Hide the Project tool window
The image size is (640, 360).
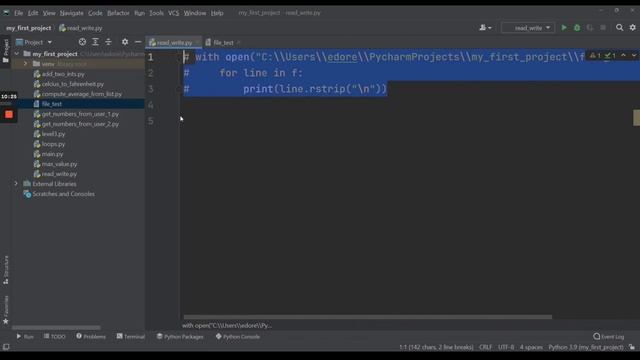point(138,42)
